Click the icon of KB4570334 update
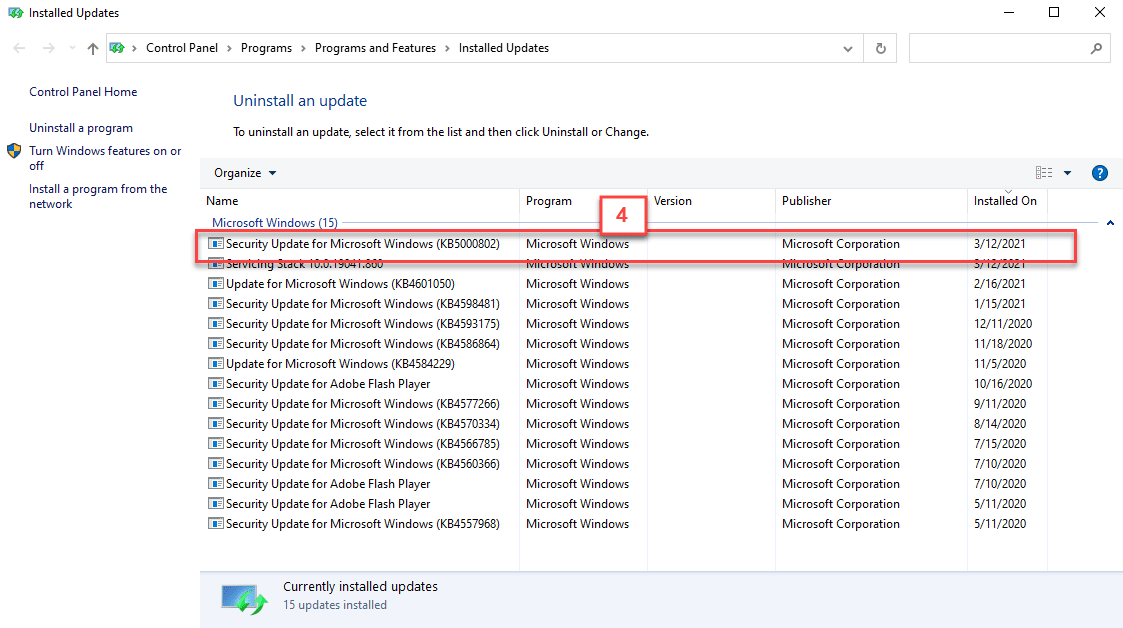The height and width of the screenshot is (628, 1123). [216, 424]
